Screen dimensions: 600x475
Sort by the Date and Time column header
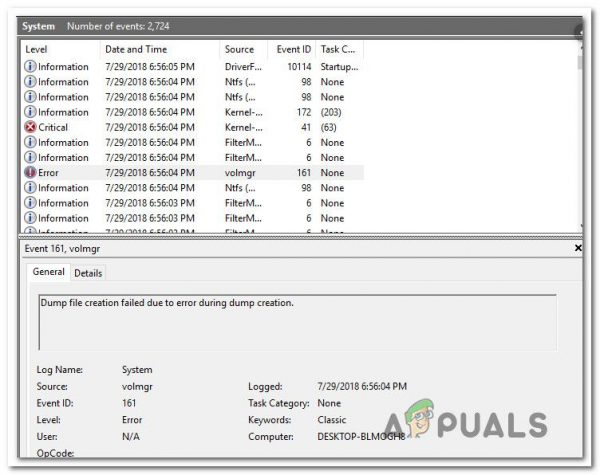click(x=136, y=49)
